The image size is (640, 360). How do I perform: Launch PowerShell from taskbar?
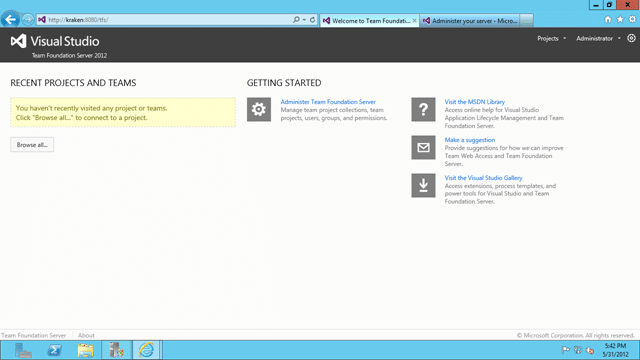click(x=54, y=350)
